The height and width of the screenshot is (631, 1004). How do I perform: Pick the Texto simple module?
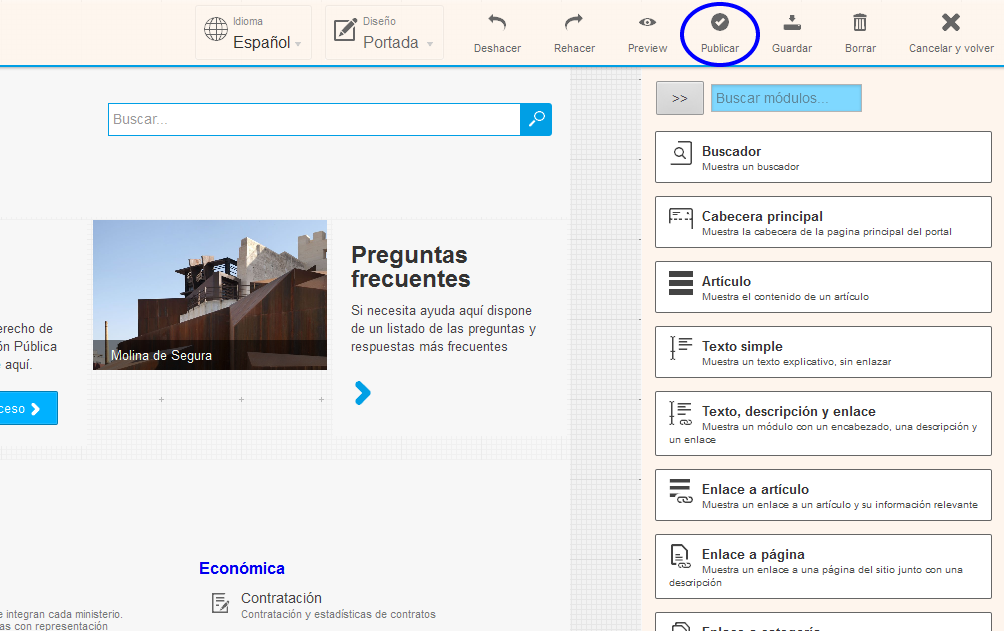[822, 352]
